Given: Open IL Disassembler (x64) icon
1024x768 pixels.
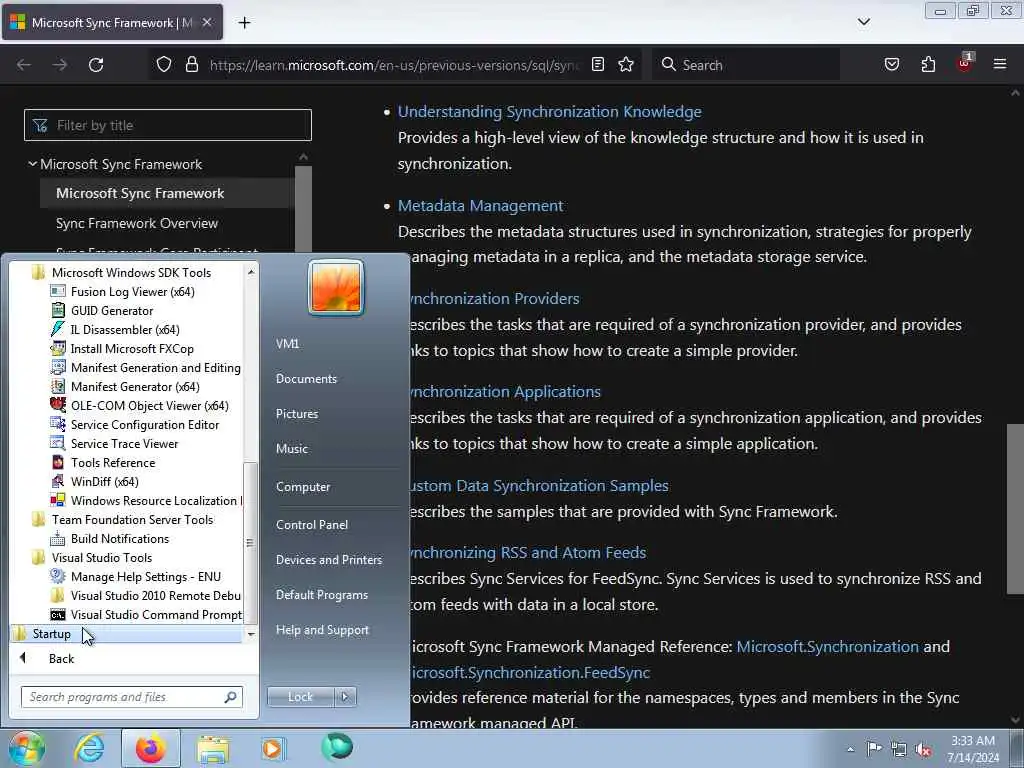Looking at the screenshot, I should click(x=57, y=329).
